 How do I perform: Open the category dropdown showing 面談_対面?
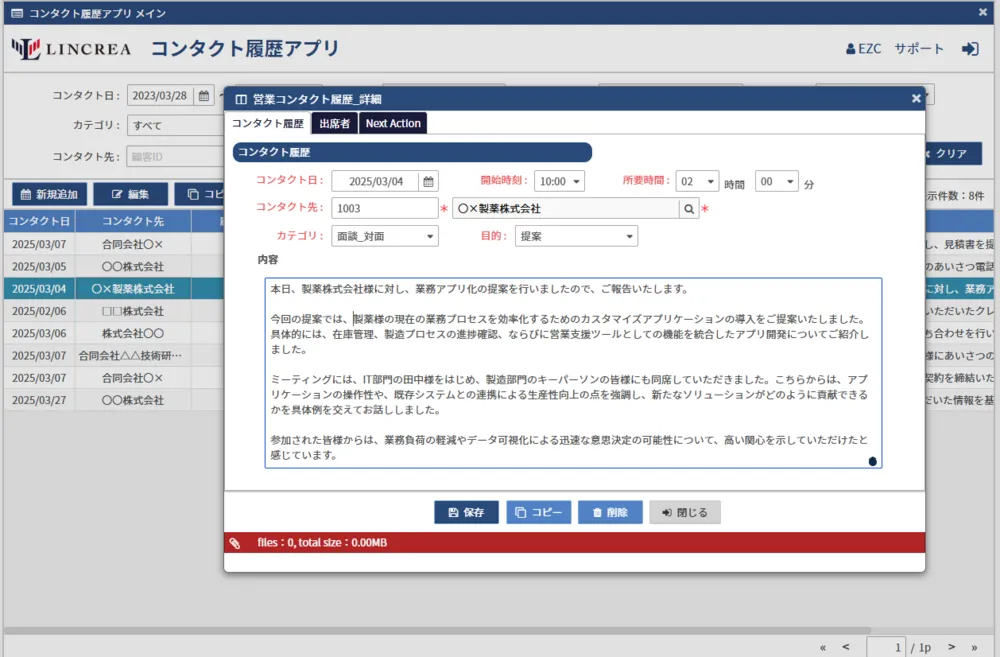pos(384,236)
